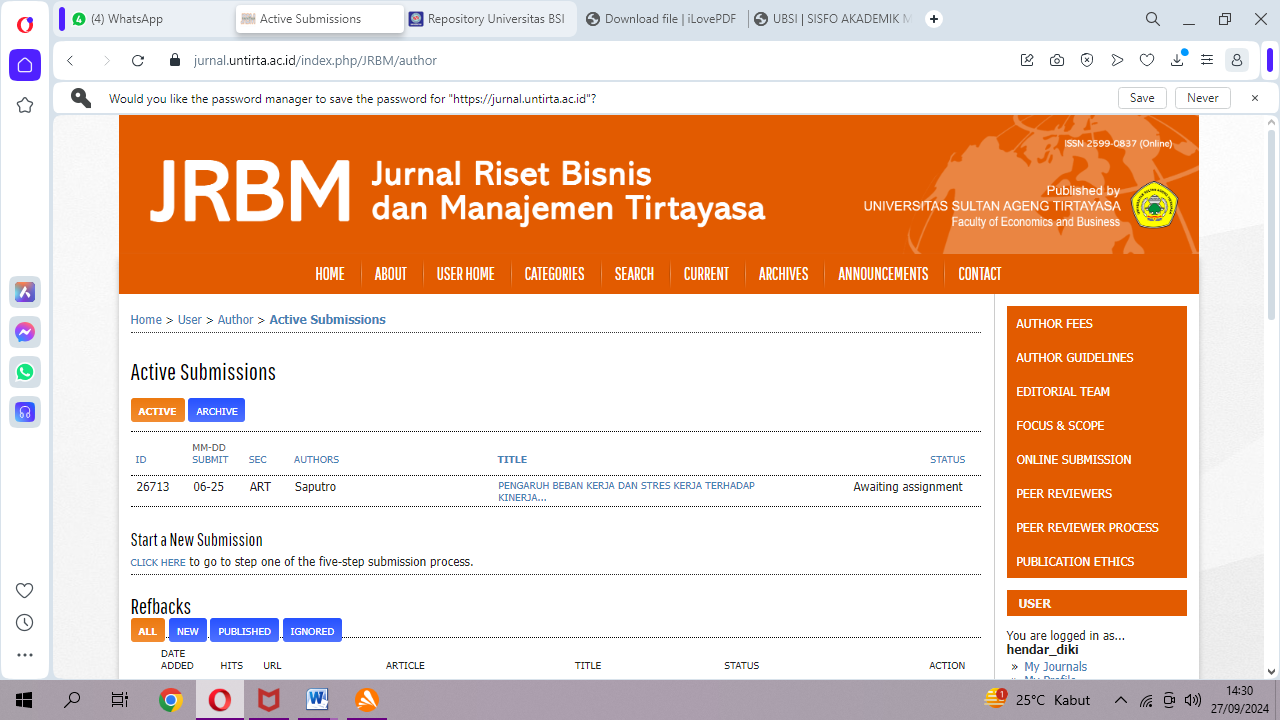The width and height of the screenshot is (1280, 720).
Task: Open Task View on the taskbar
Action: 120,700
